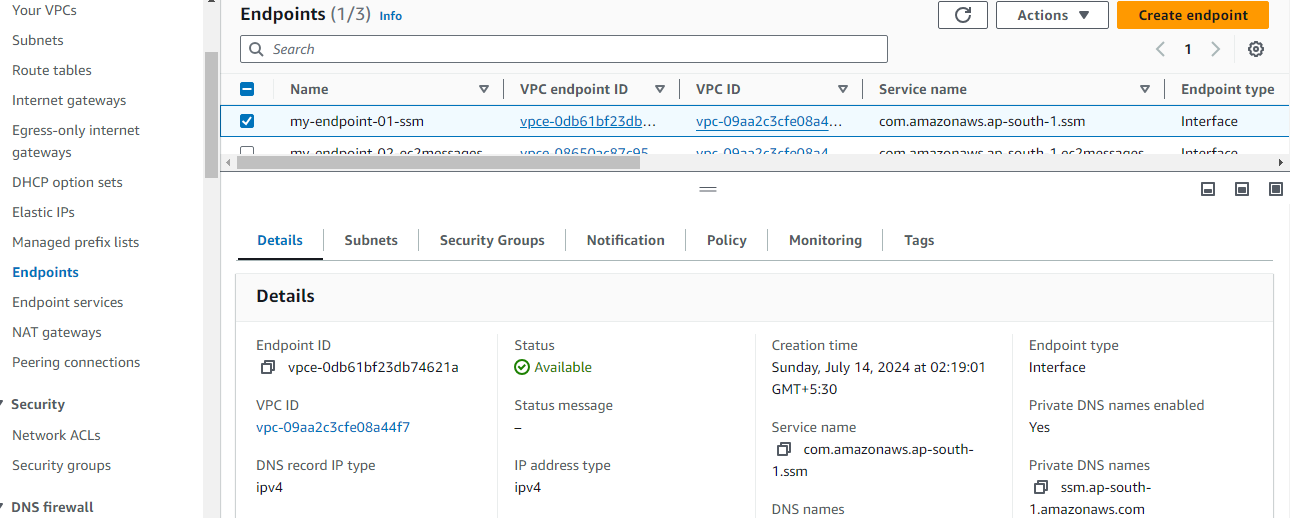Screen dimensions: 1290x518
Task: Go to next page chevron
Action: click(1215, 49)
